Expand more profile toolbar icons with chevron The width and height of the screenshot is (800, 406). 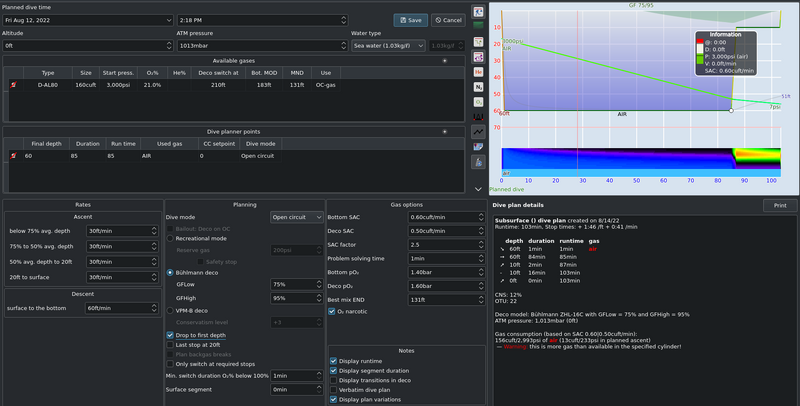click(x=478, y=188)
